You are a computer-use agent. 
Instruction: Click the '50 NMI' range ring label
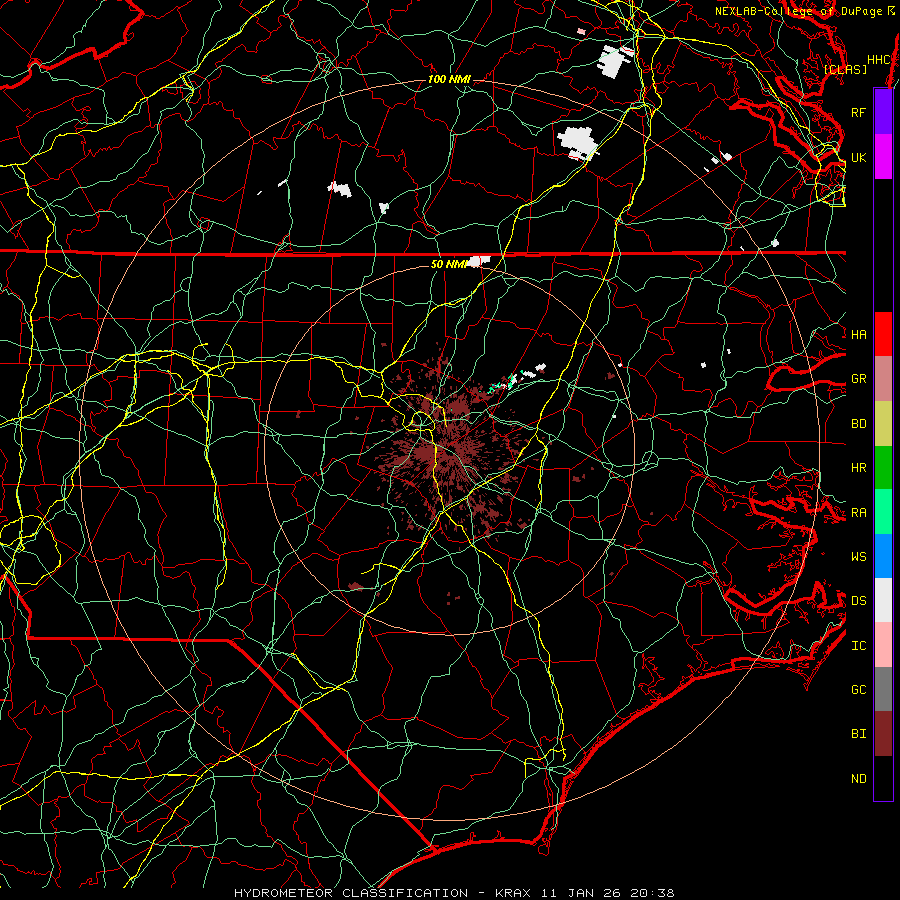pyautogui.click(x=449, y=264)
